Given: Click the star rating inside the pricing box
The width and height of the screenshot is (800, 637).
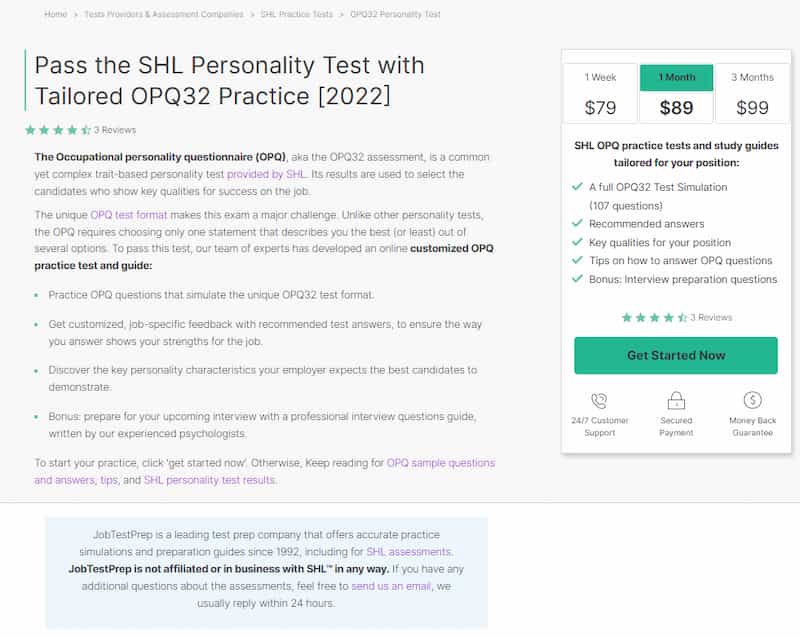Looking at the screenshot, I should [x=655, y=318].
